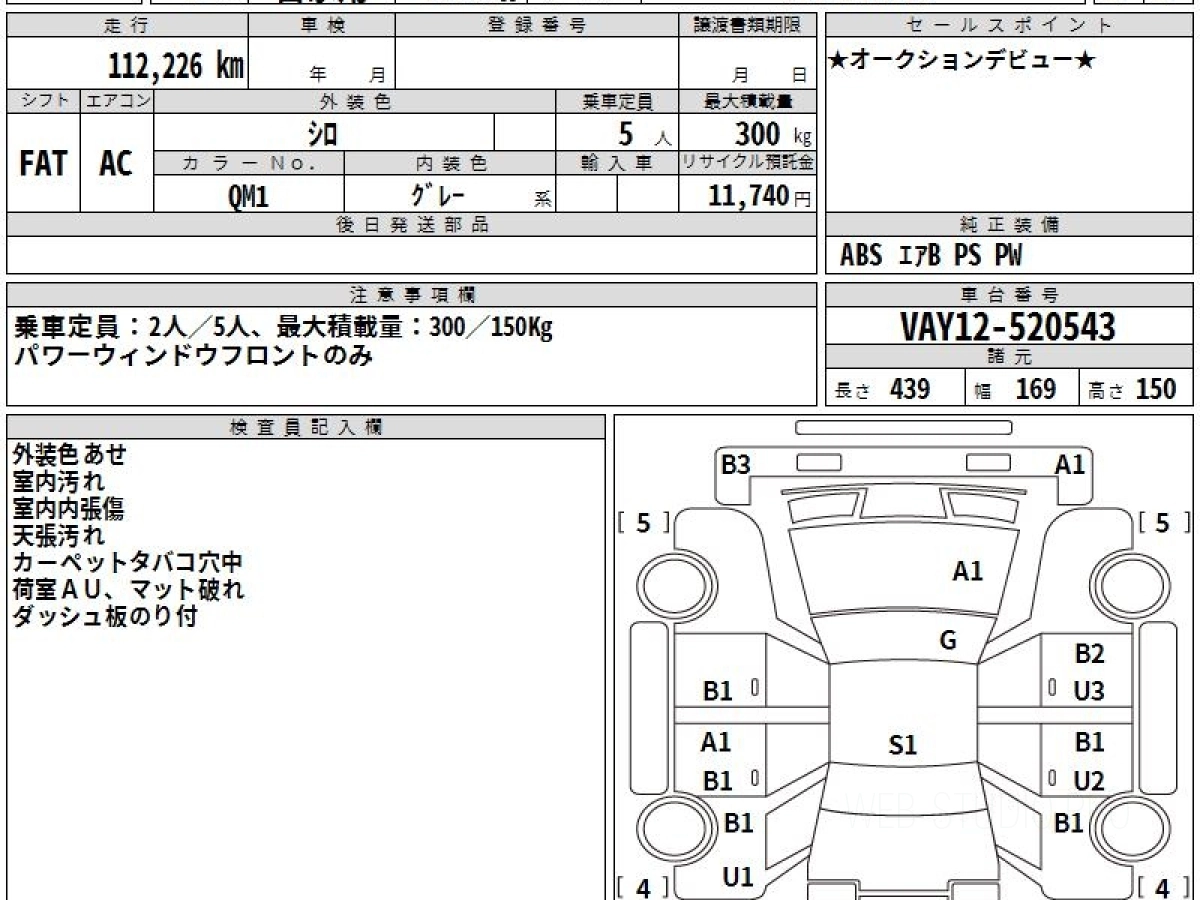Select the 最大積載量 header
The image size is (1200, 900).
[748, 101]
